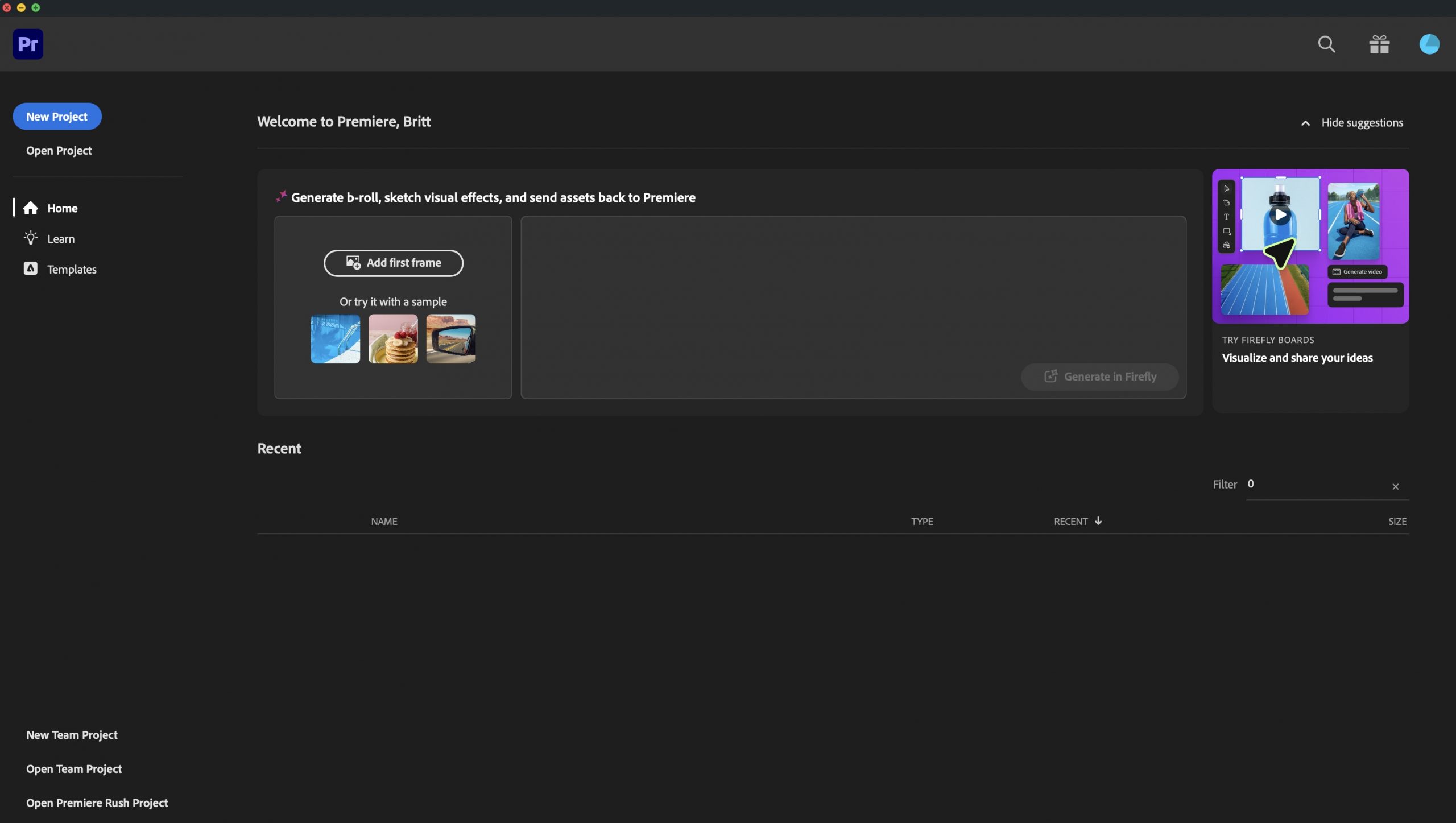Screen dimensions: 1456x823
Task: Click the TRY FIREFLY BOARDS label
Action: point(1268,340)
